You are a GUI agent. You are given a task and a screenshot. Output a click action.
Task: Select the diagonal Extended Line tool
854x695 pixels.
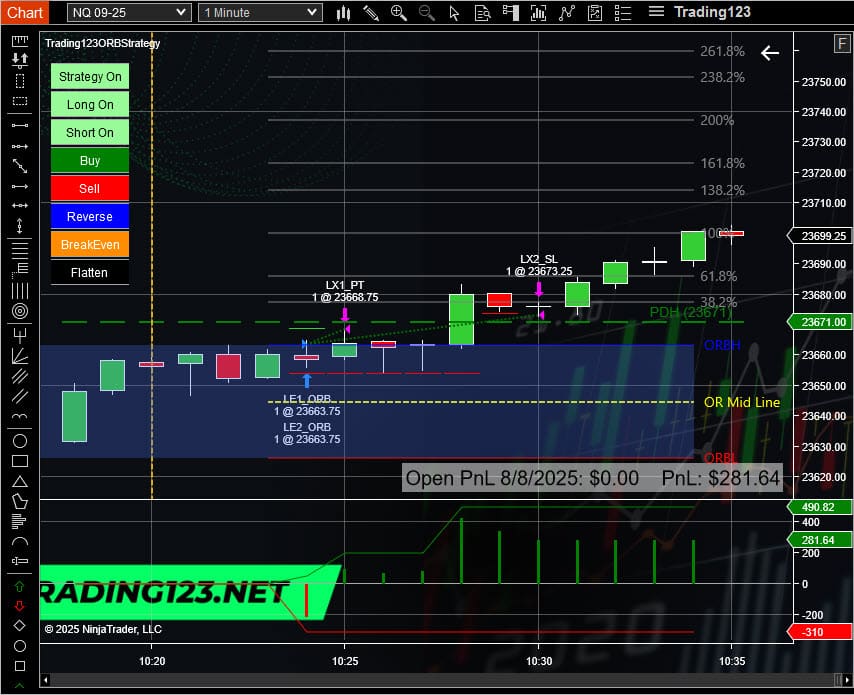[x=20, y=166]
